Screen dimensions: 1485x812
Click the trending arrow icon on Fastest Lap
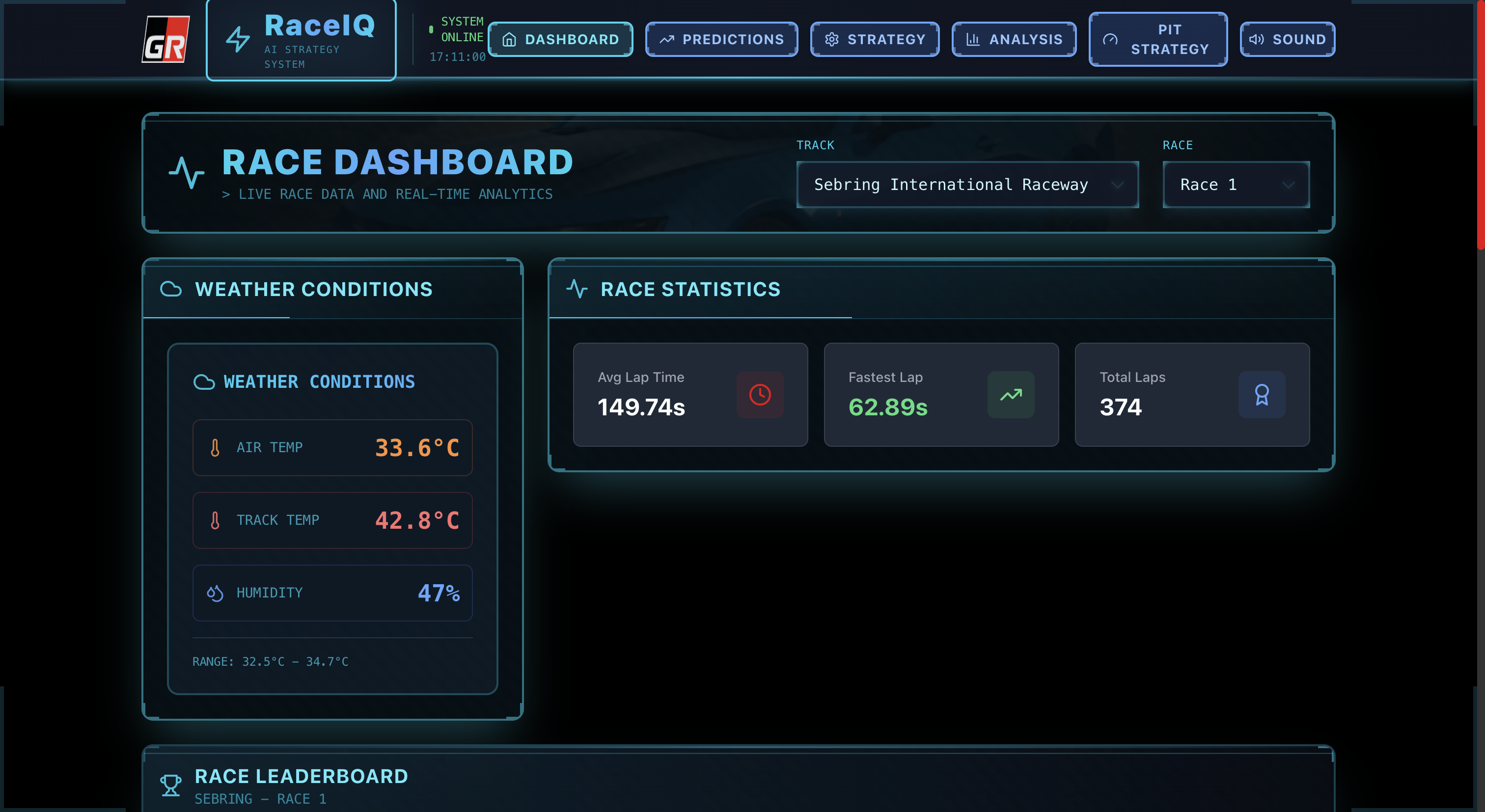pyautogui.click(x=1010, y=395)
